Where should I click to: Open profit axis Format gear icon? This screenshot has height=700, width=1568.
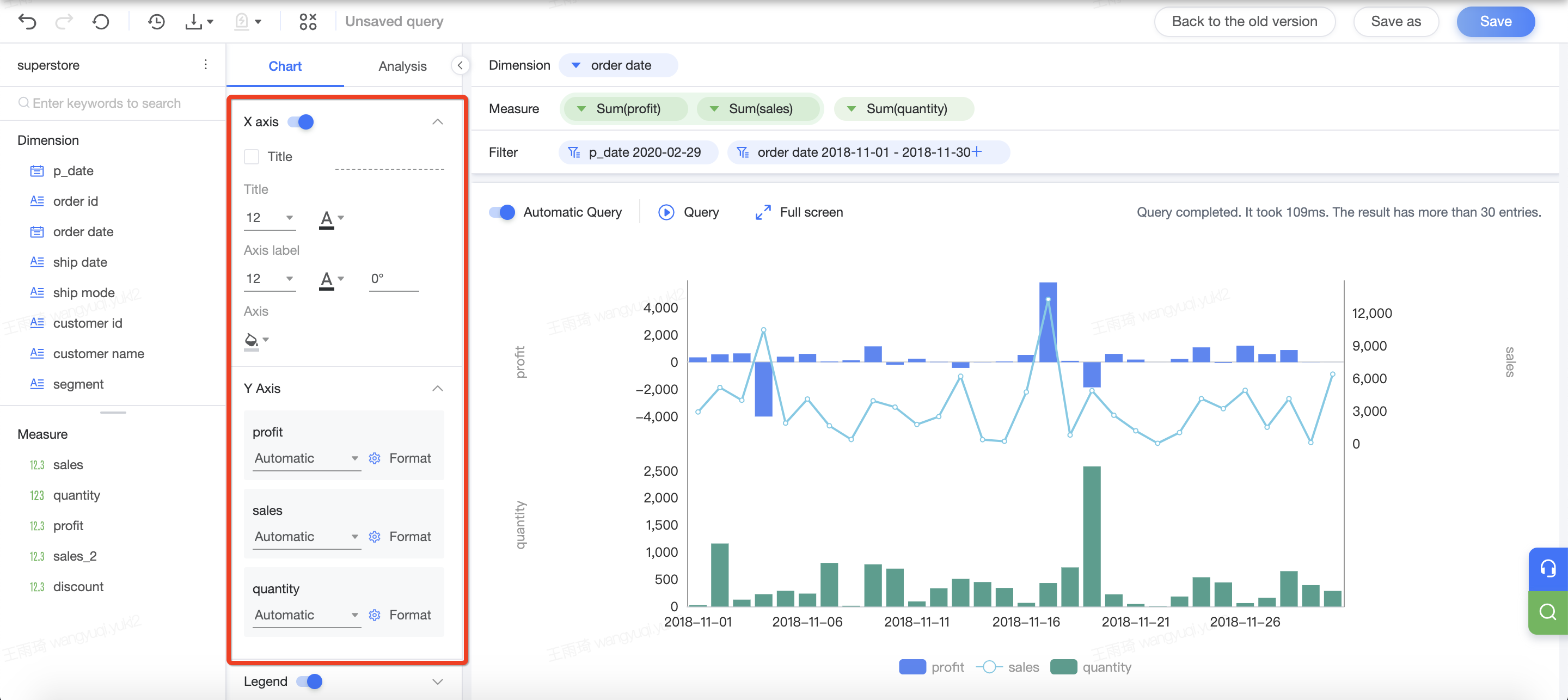pyautogui.click(x=375, y=458)
